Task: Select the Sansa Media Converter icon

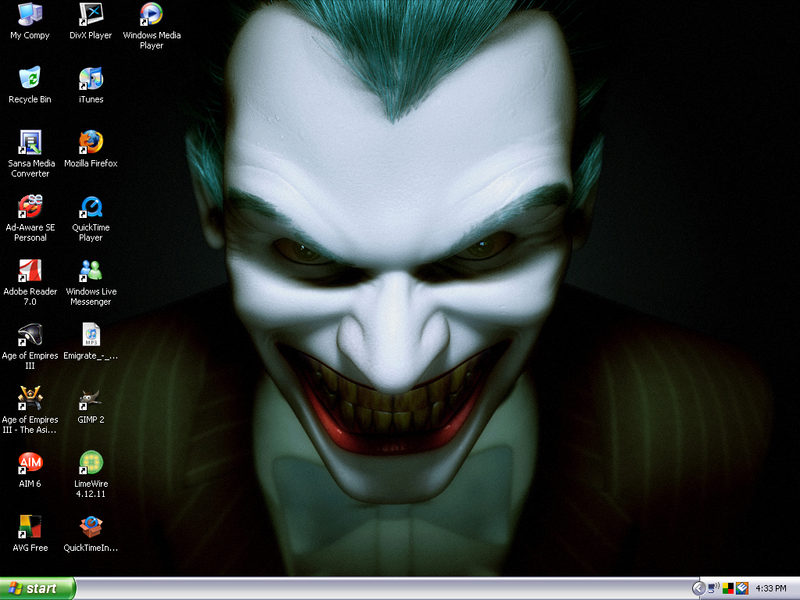Action: point(30,143)
